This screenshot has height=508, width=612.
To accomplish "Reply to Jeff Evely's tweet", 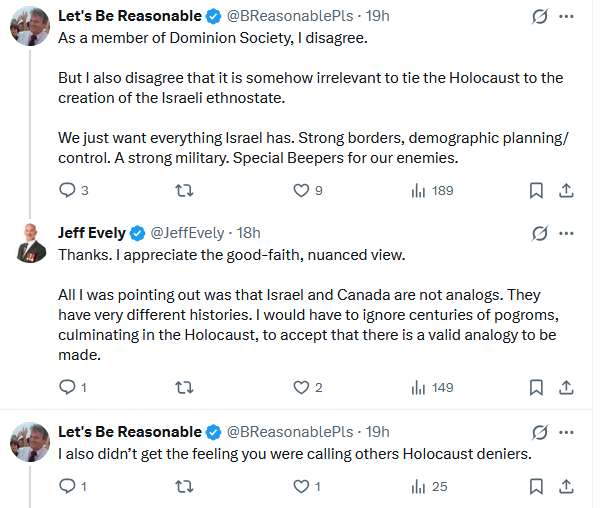I will coord(68,387).
